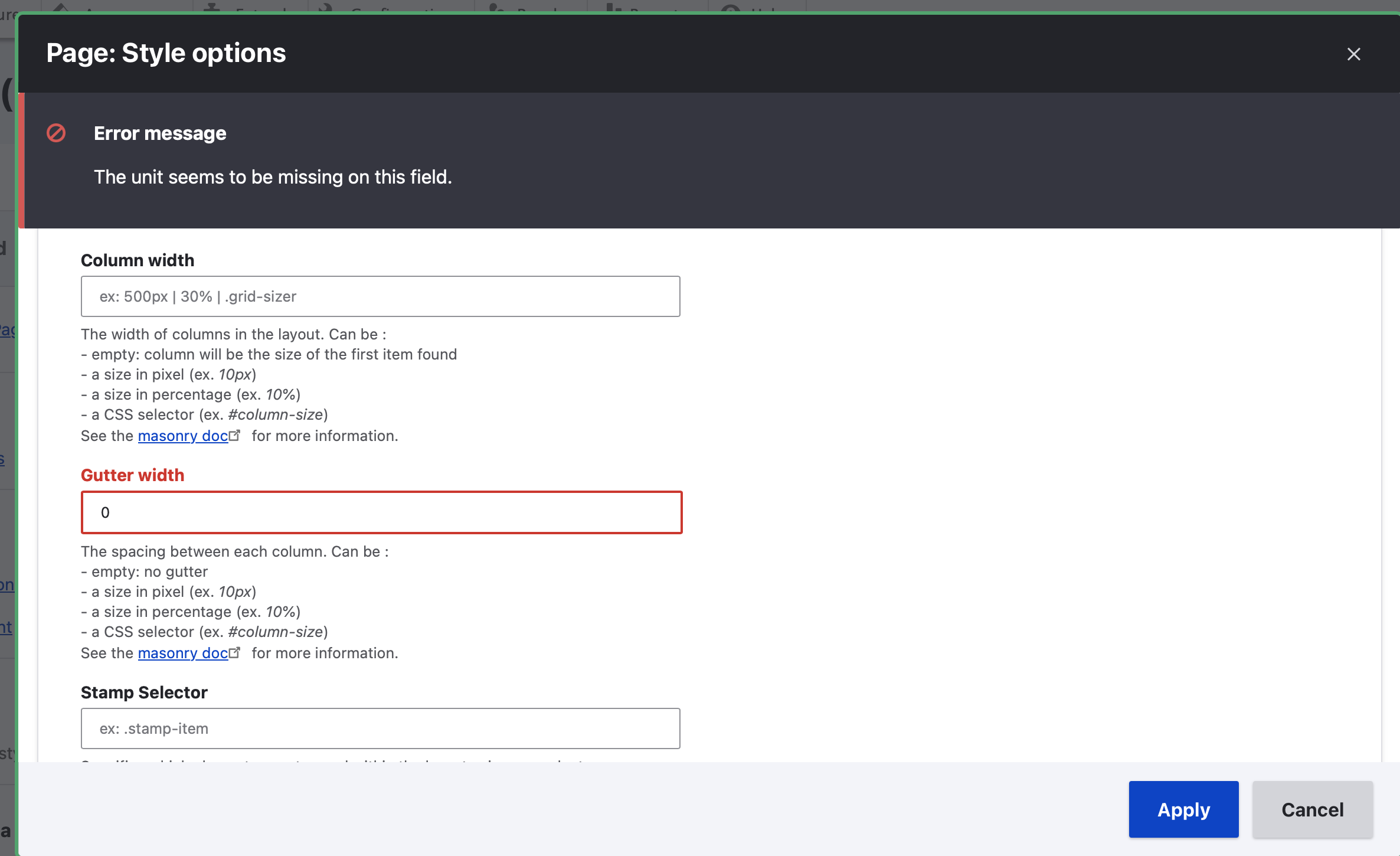Viewport: 1400px width, 856px height.
Task: Click the Page: Style options title
Action: tap(166, 53)
